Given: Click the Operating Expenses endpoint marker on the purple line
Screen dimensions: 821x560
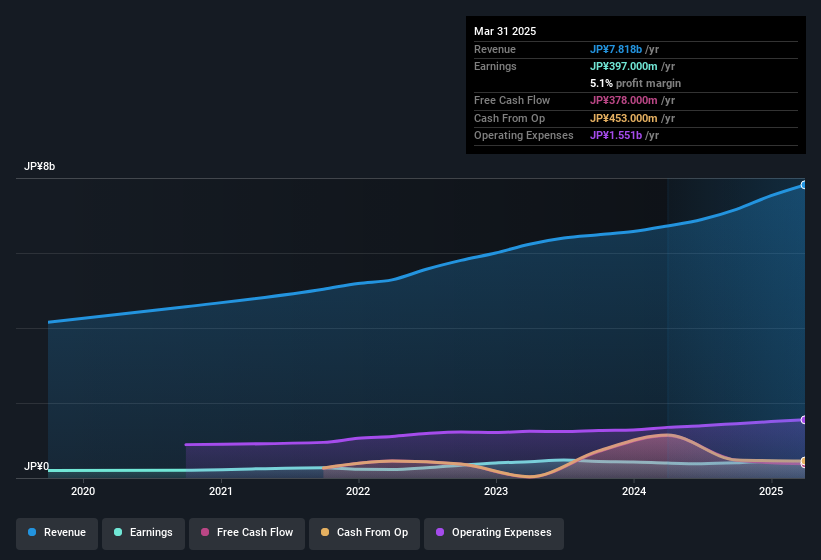Looking at the screenshot, I should pyautogui.click(x=804, y=420).
